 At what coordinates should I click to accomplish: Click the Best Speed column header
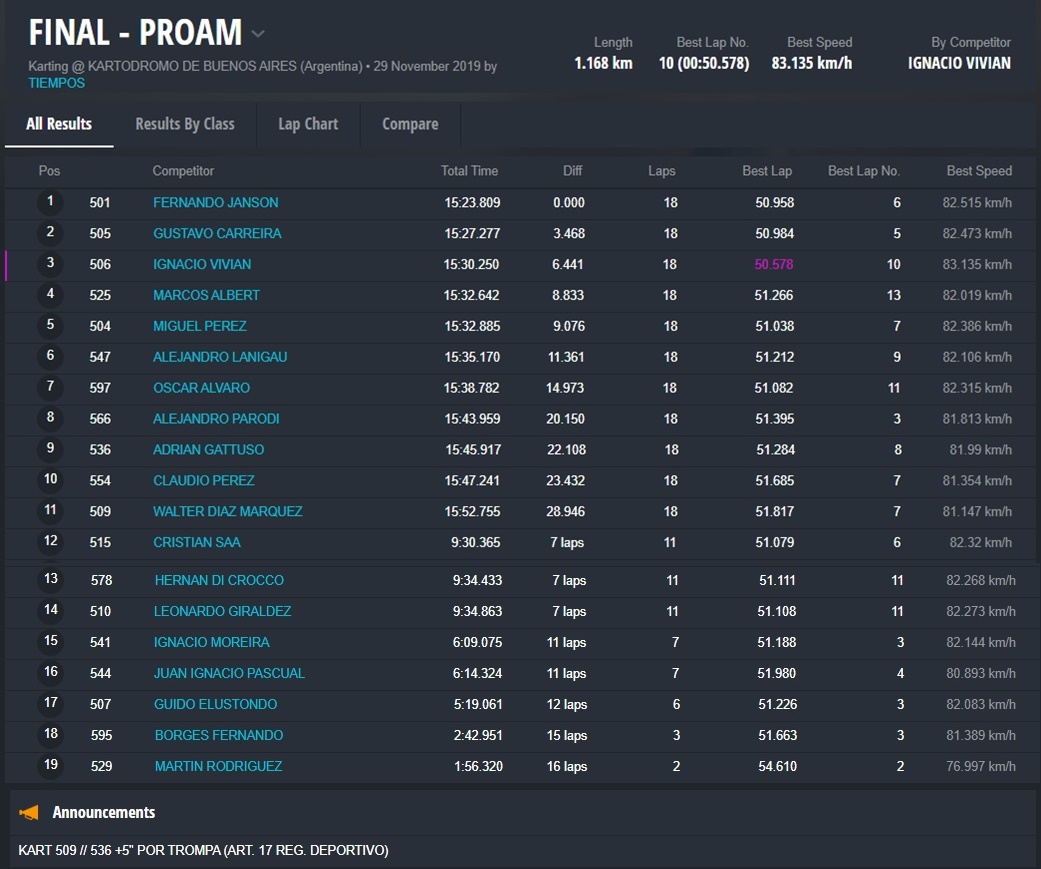[978, 171]
